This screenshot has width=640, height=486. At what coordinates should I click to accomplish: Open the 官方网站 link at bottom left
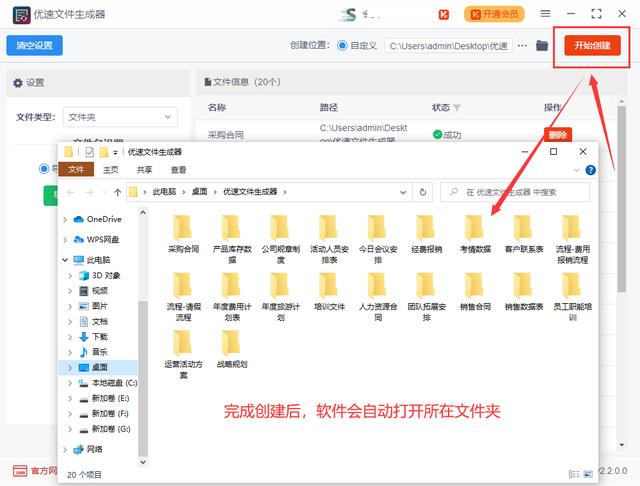(36, 471)
